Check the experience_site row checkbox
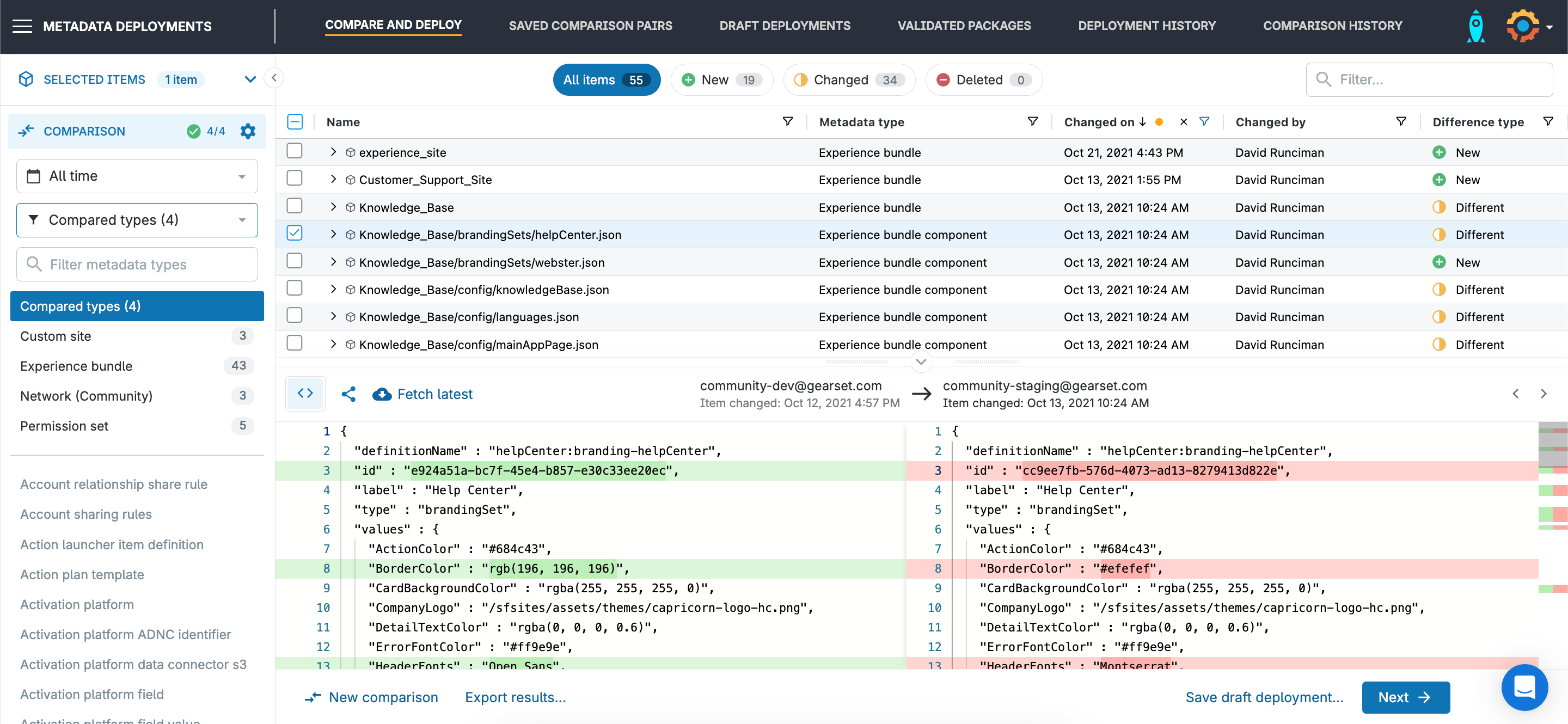Viewport: 1568px width, 724px height. coord(295,151)
